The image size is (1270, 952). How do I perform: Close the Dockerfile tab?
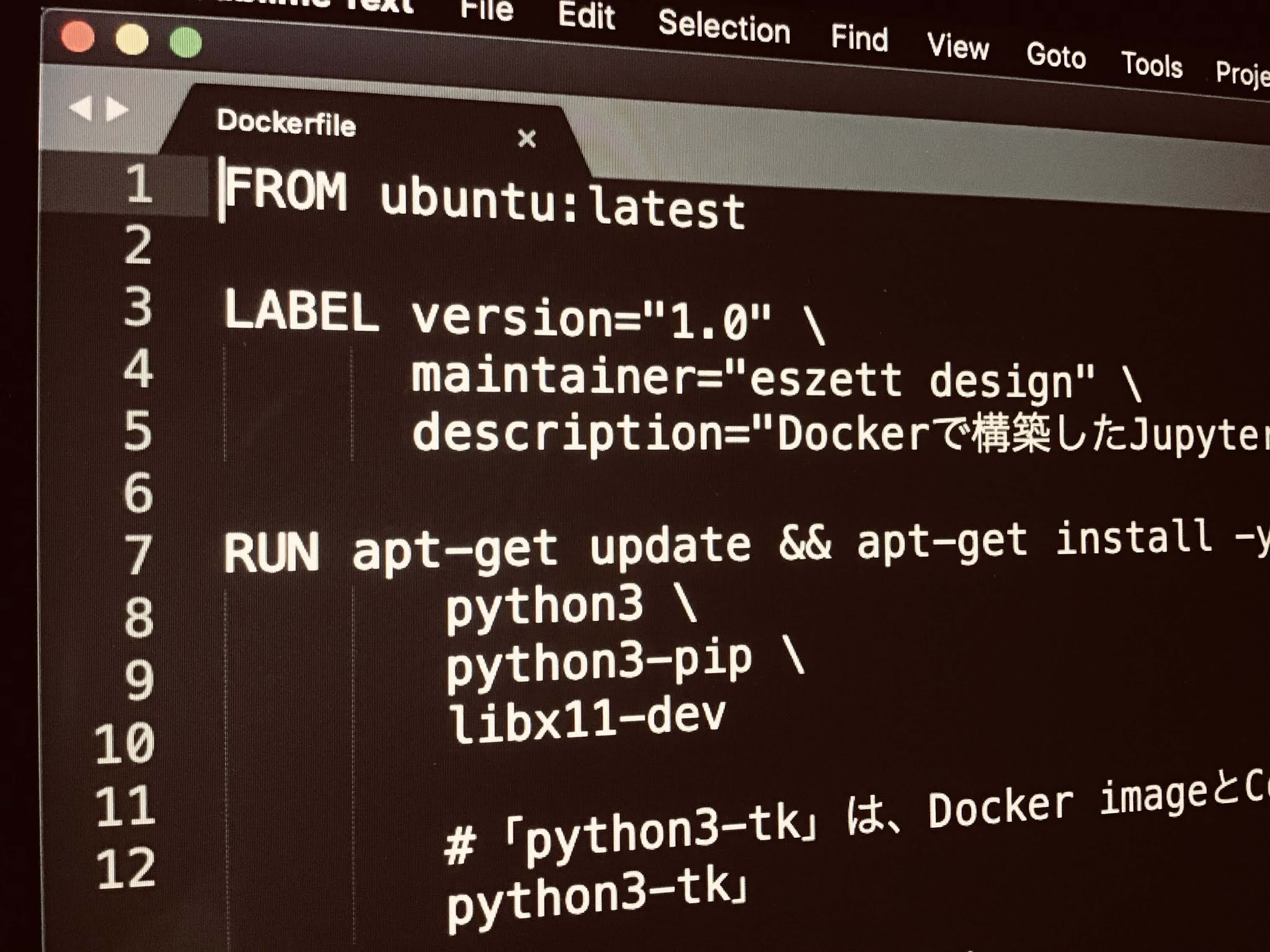(x=526, y=138)
